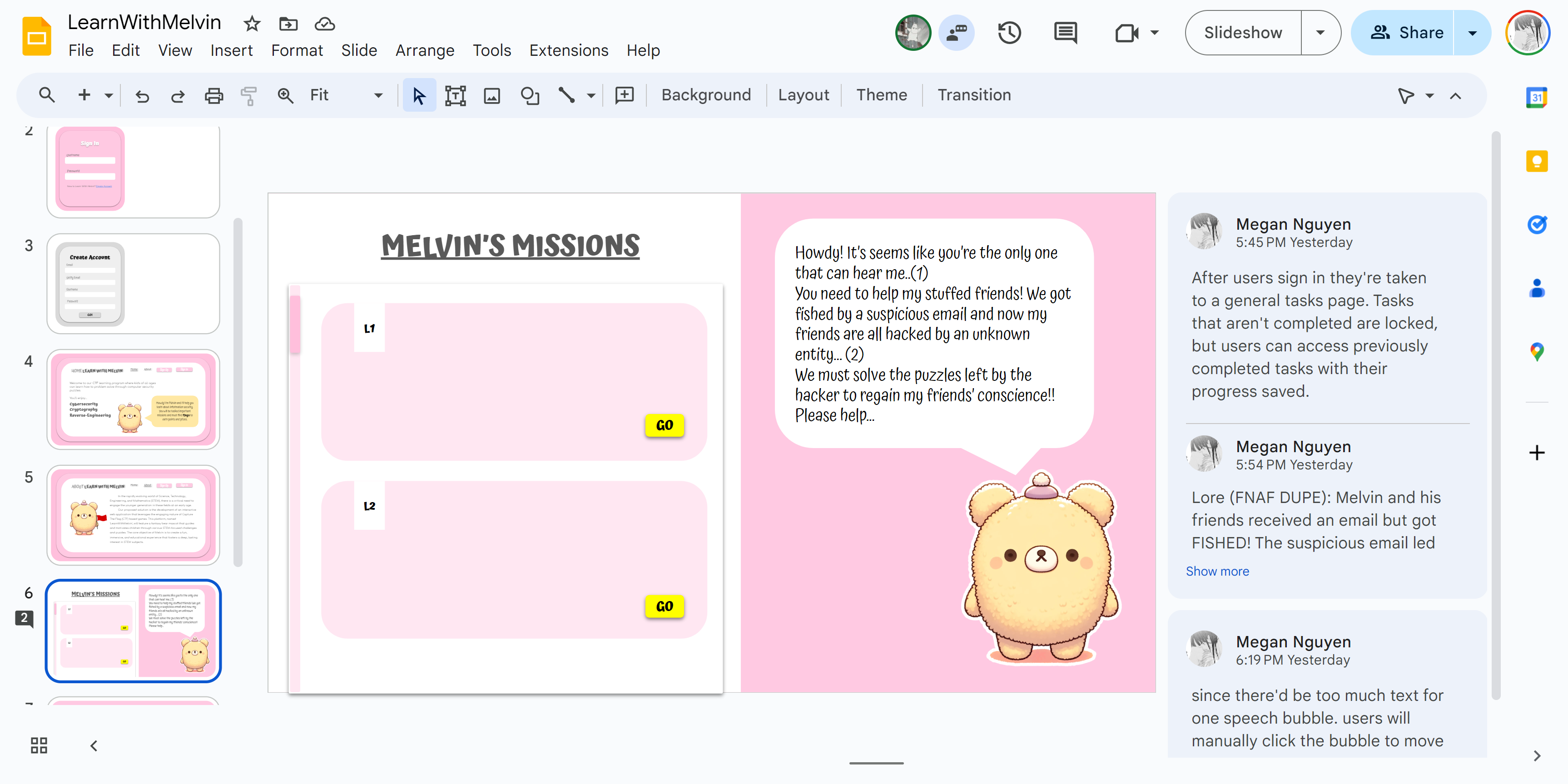Viewport: 1568px width, 784px height.
Task: Open version history clock icon
Action: pos(1008,33)
